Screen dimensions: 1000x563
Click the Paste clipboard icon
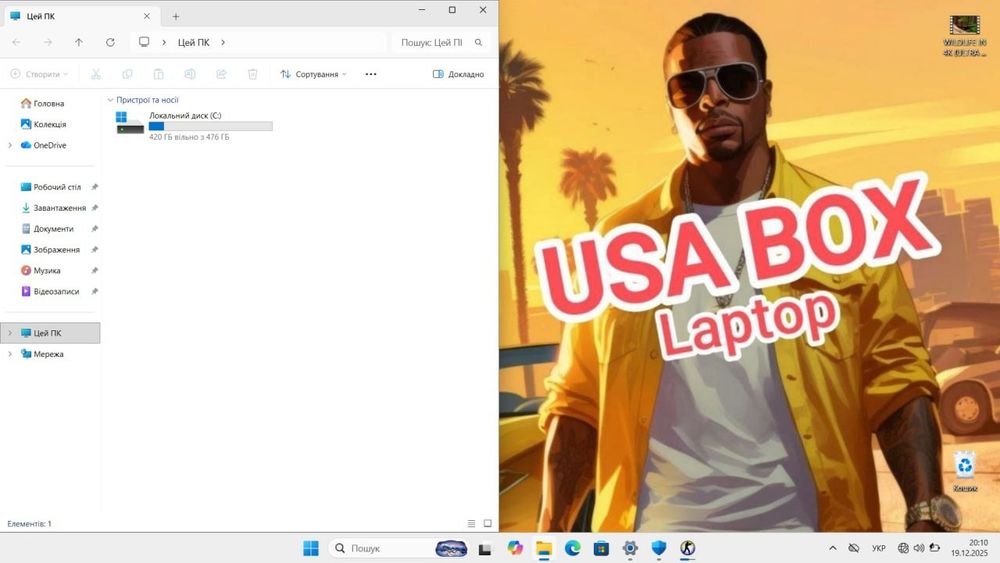click(x=158, y=74)
